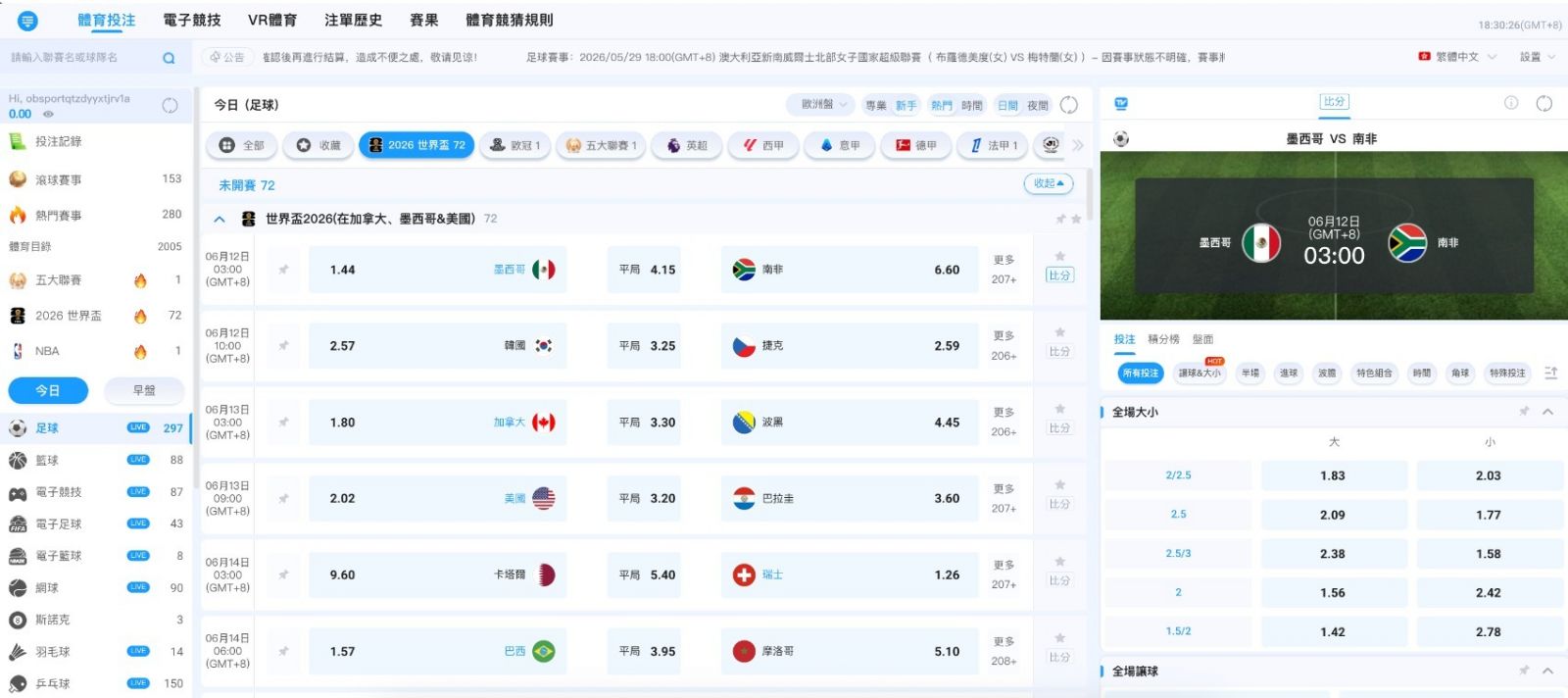
Task: Bet on 墨西哥 win at 1.44
Action: [x=438, y=270]
